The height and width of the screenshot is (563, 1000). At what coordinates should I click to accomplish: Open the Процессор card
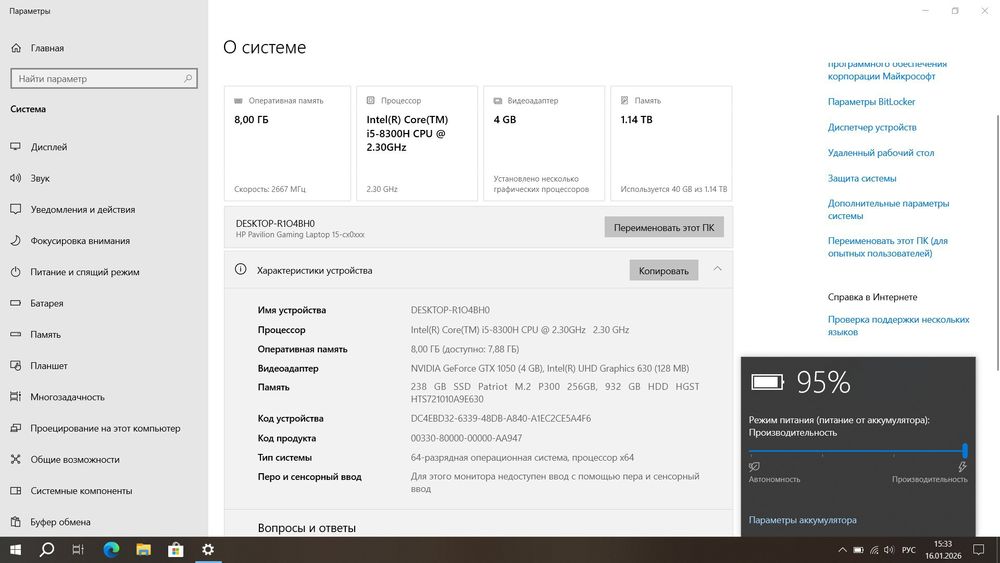[x=416, y=143]
